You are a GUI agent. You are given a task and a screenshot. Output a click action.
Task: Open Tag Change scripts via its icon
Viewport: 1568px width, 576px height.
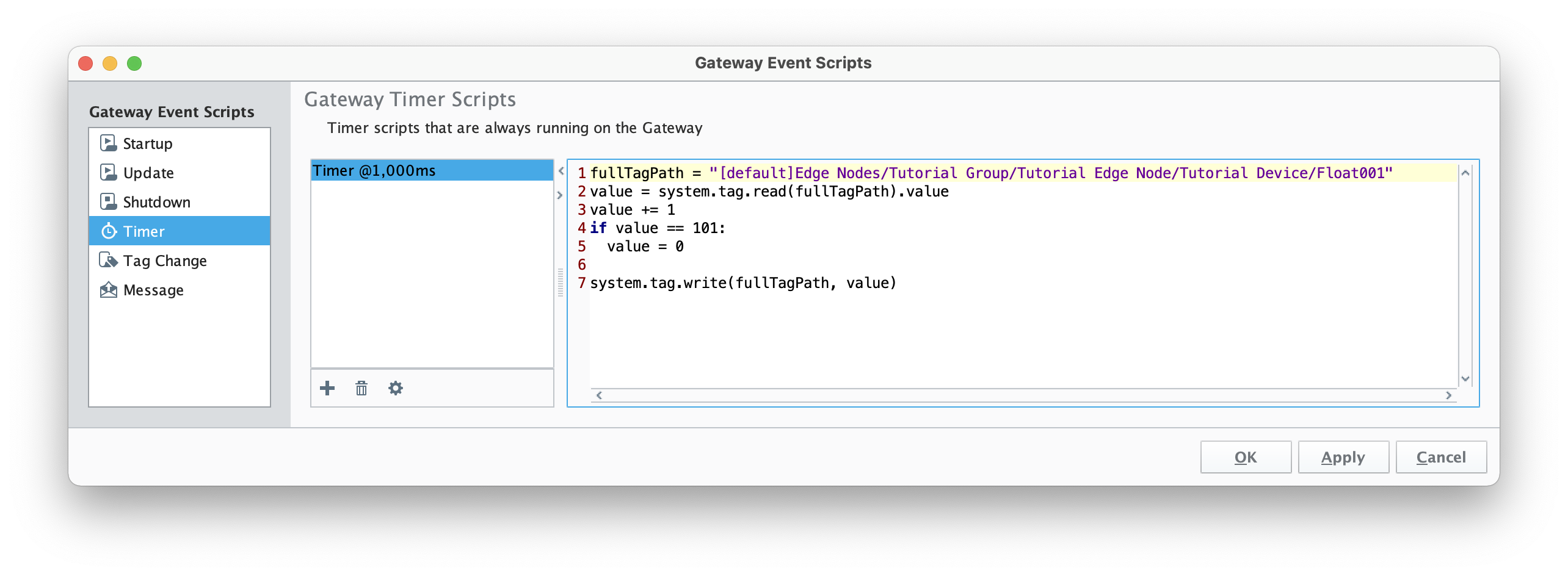(x=108, y=261)
